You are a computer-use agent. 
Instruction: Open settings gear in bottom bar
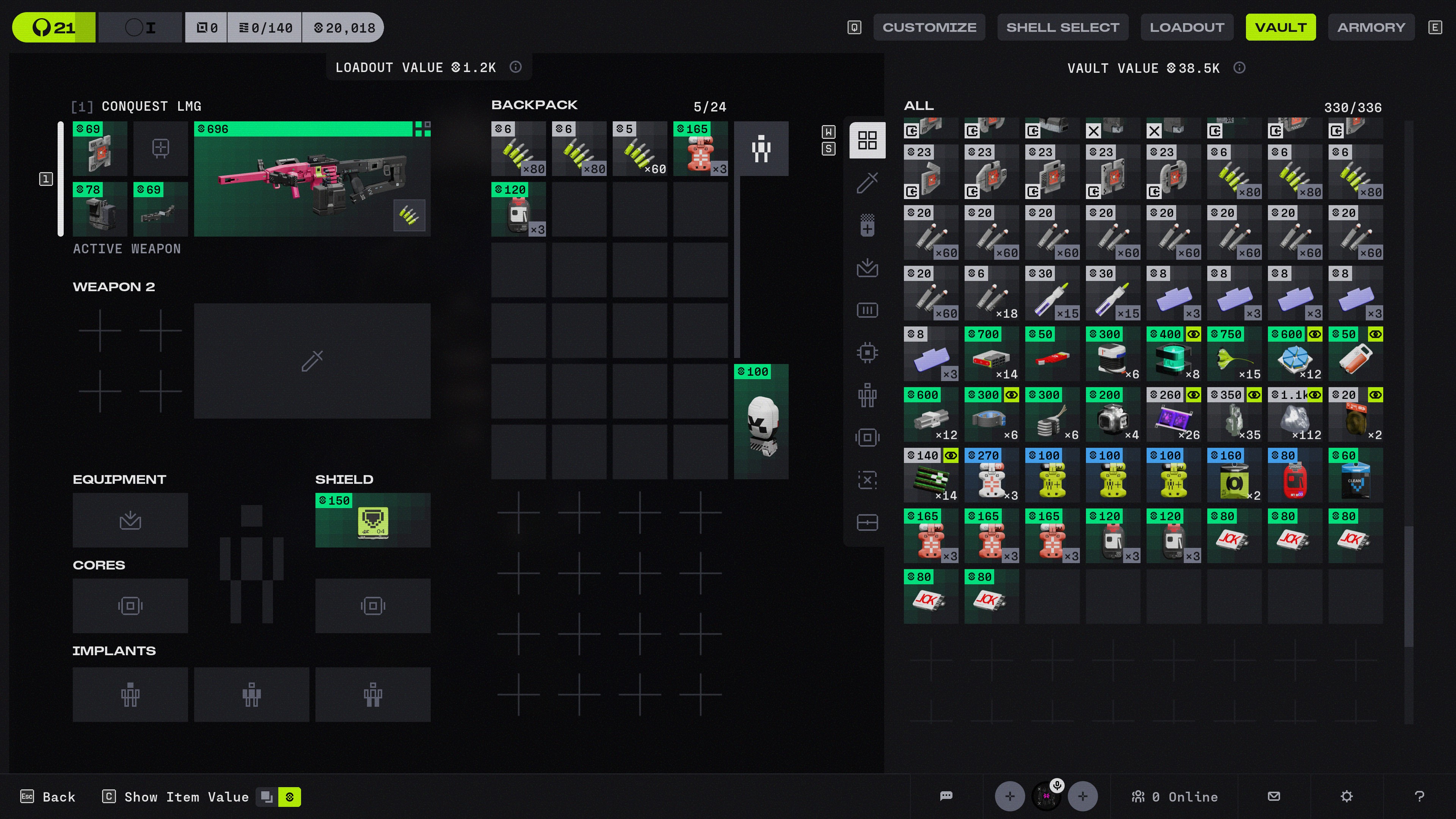[1346, 796]
